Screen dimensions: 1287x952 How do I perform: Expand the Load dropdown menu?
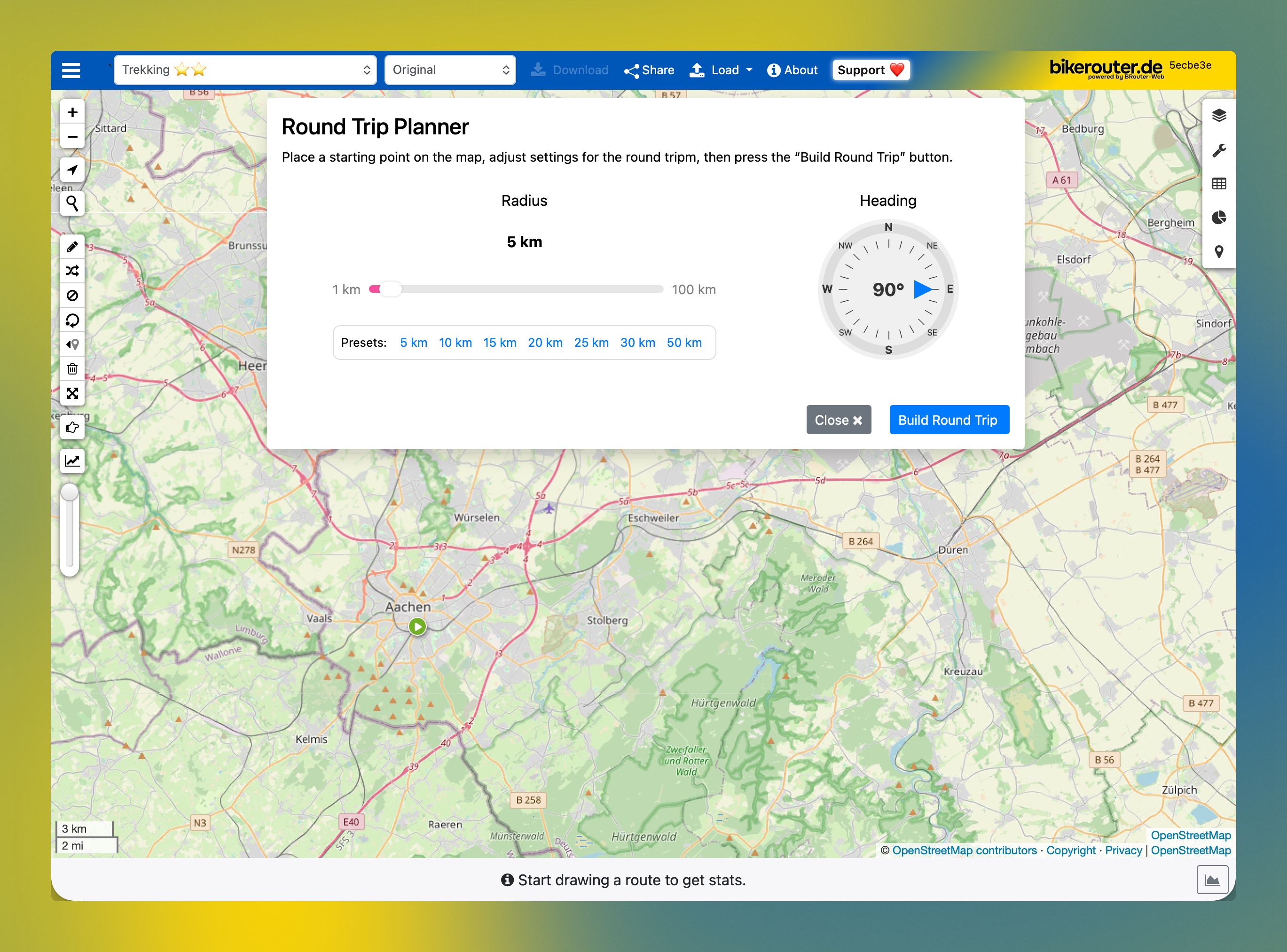[721, 70]
